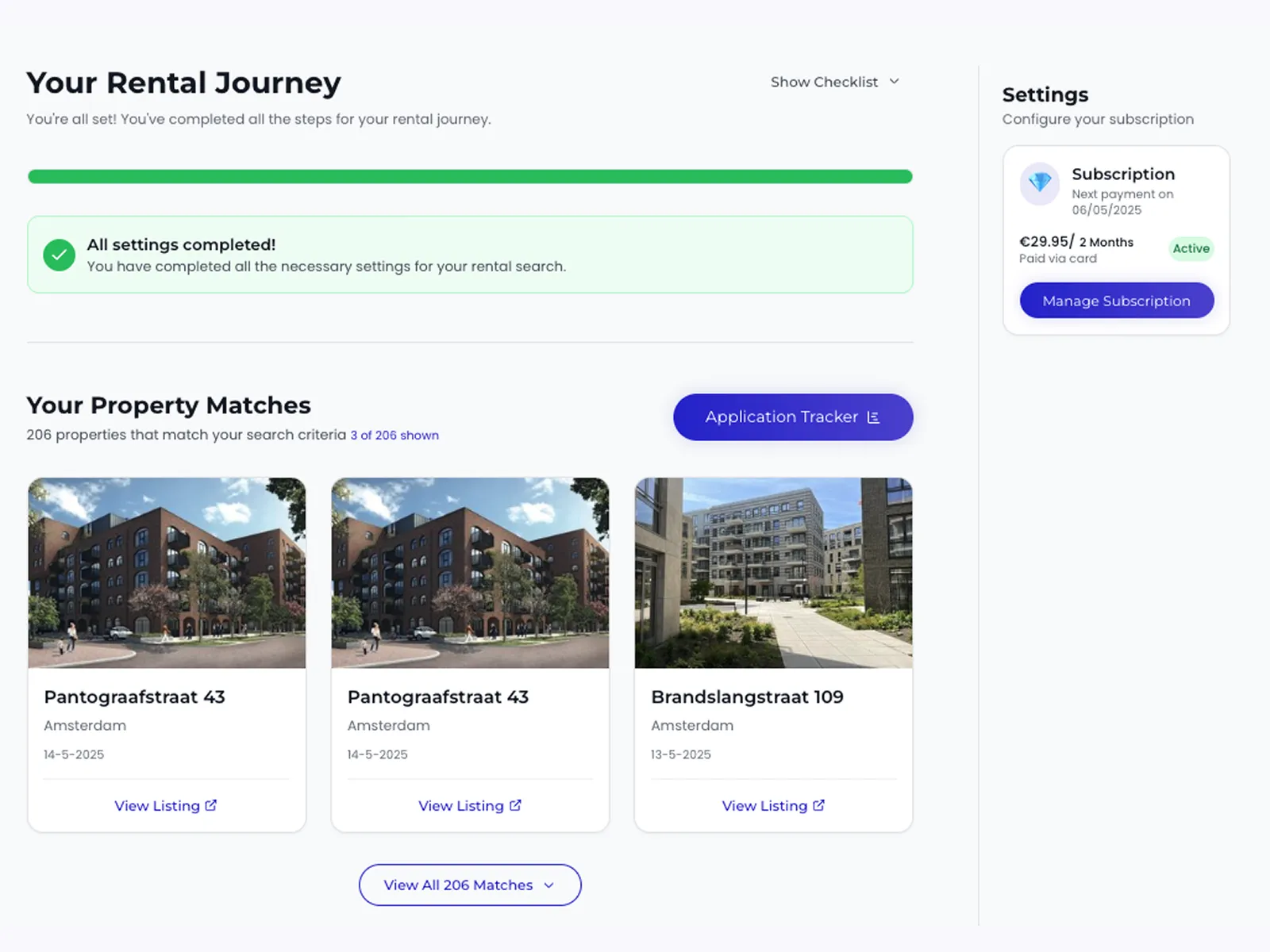The image size is (1270, 952).
Task: Click the green rental journey progress bar
Action: pyautogui.click(x=470, y=176)
